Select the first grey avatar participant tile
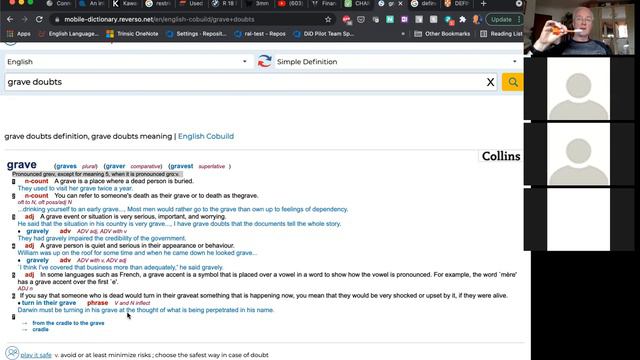640x360 pixels. 578,89
